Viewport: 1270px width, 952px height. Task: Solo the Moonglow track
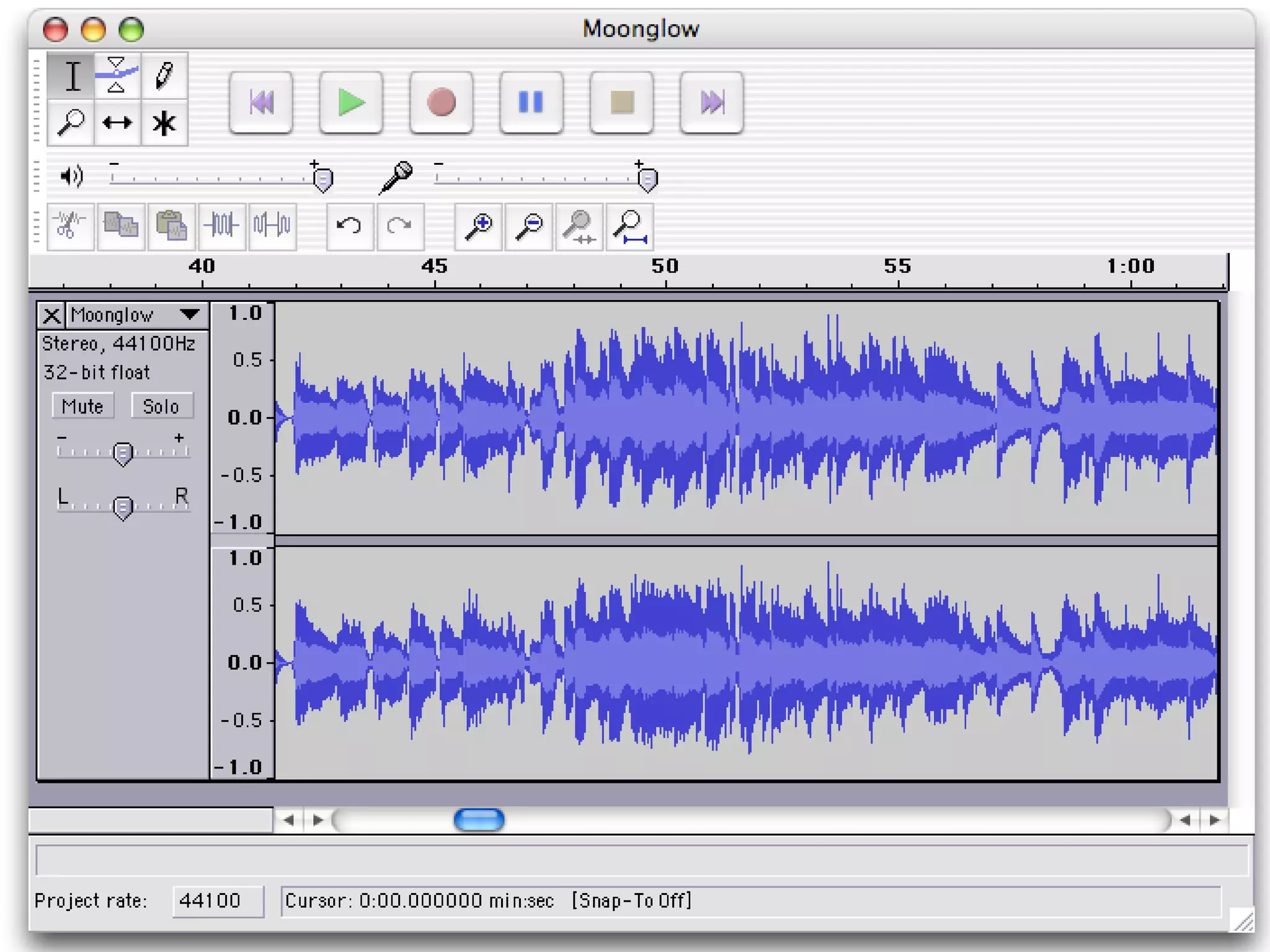(x=161, y=407)
